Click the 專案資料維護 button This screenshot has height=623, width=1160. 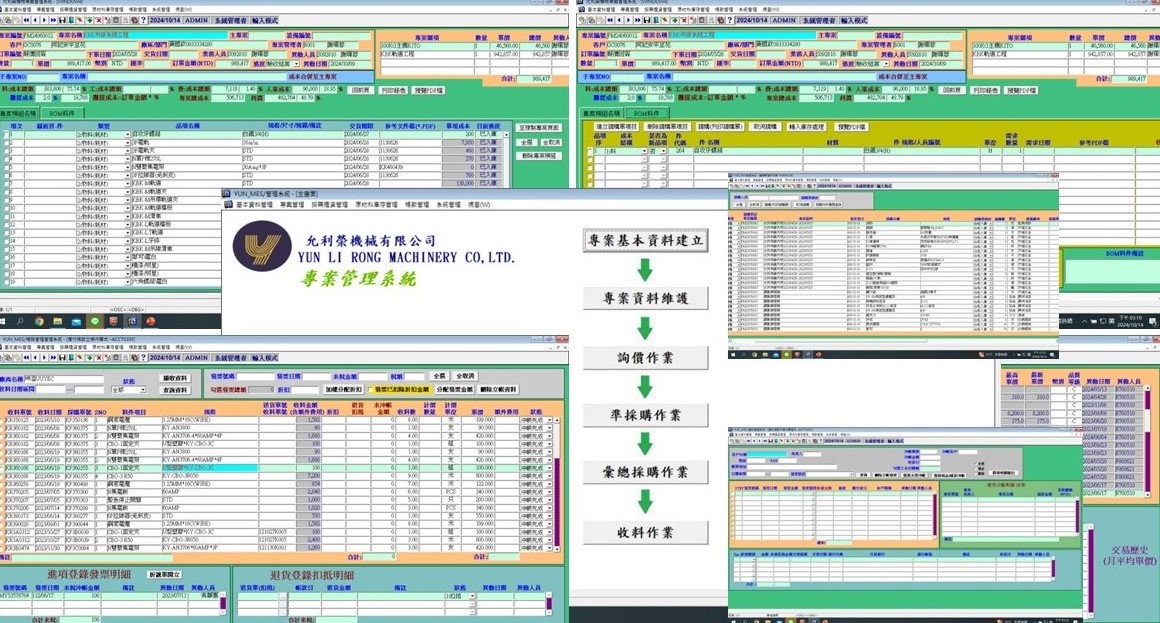point(645,298)
